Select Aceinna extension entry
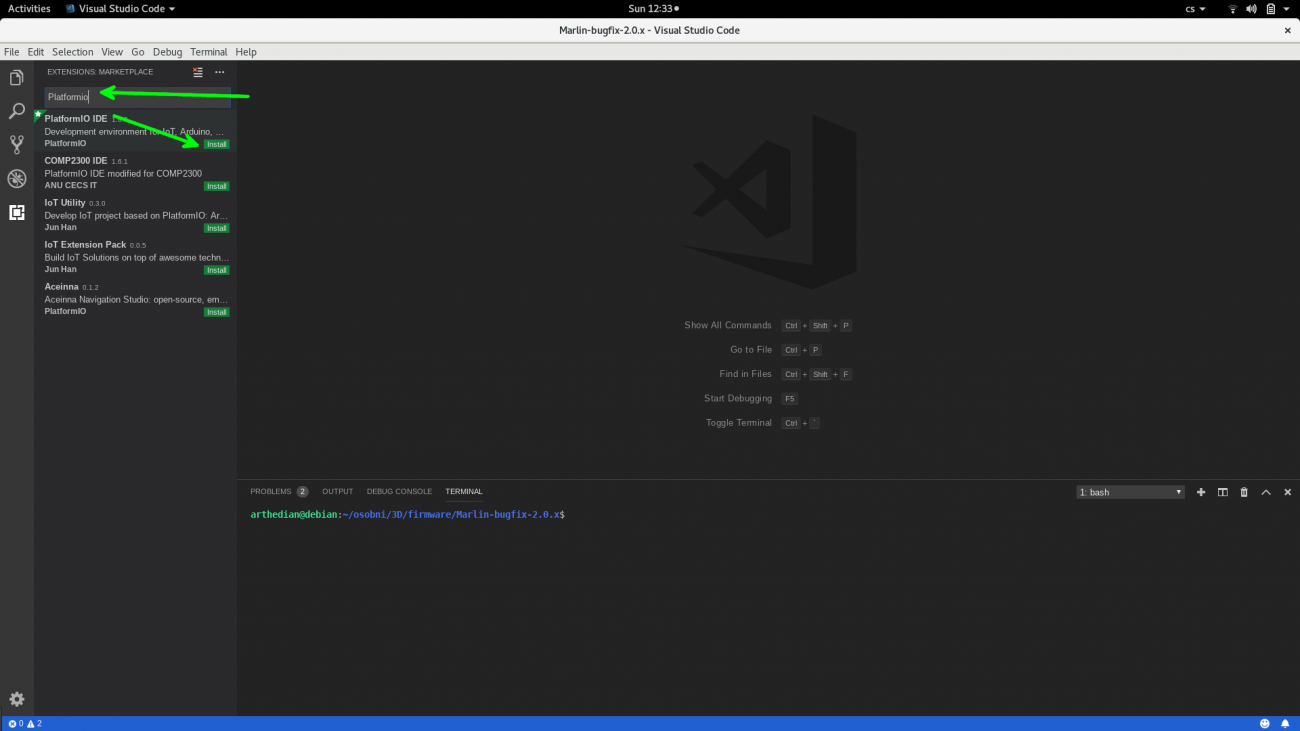 (136, 298)
